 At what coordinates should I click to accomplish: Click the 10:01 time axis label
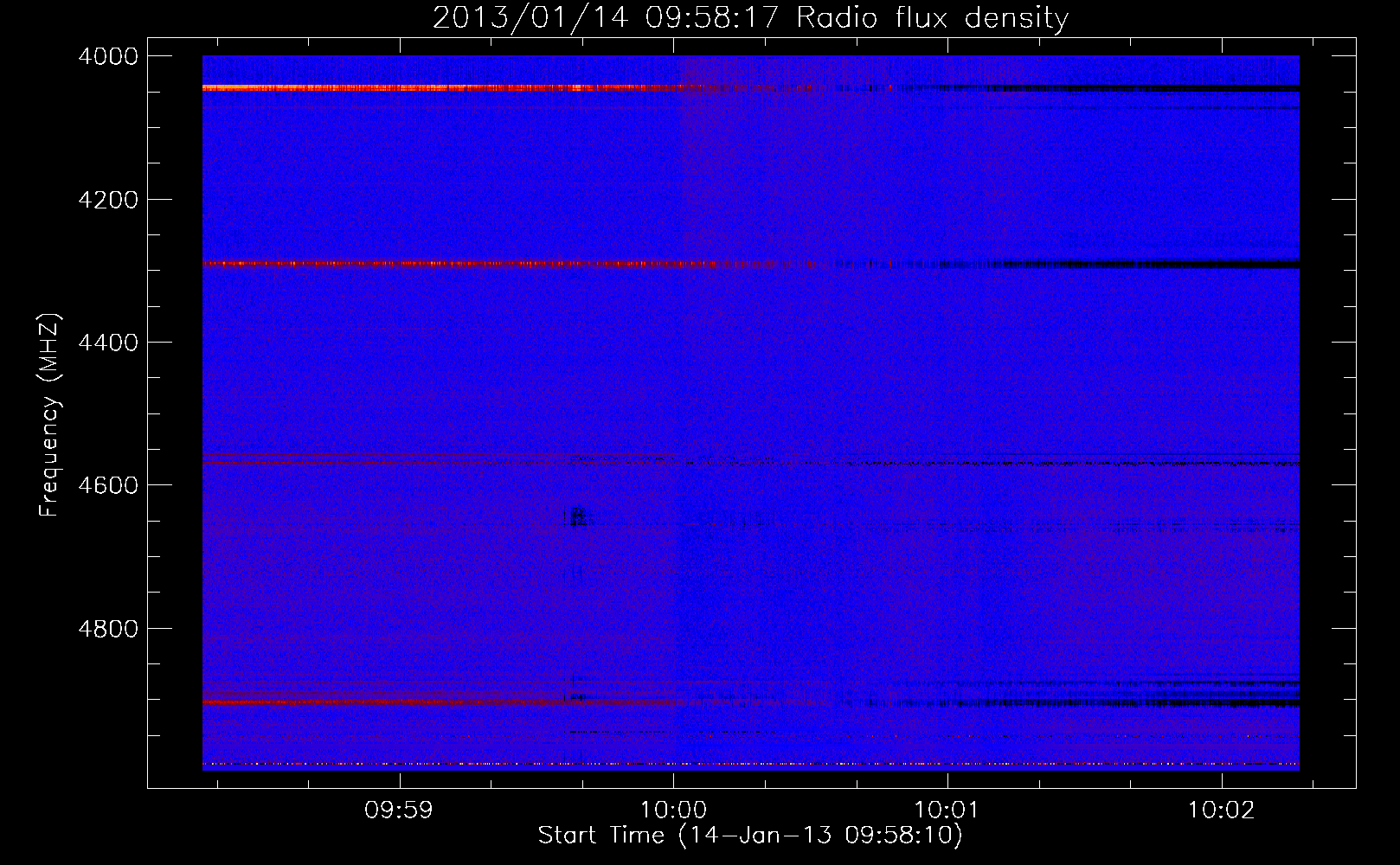947,811
